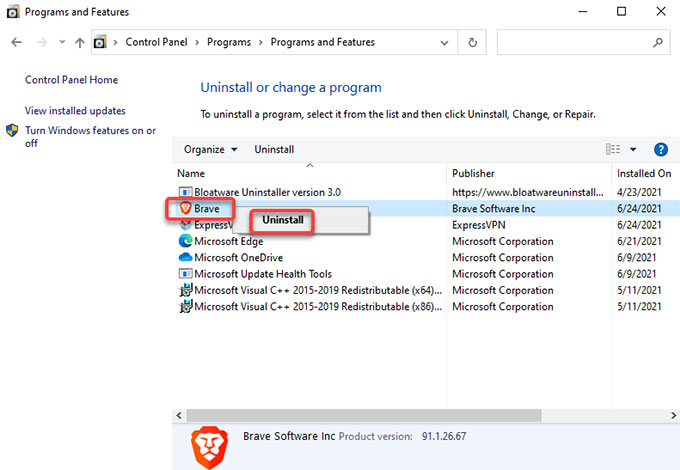Click the search magnifier icon
Screen dimensions: 680x470
pyautogui.click(x=657, y=42)
